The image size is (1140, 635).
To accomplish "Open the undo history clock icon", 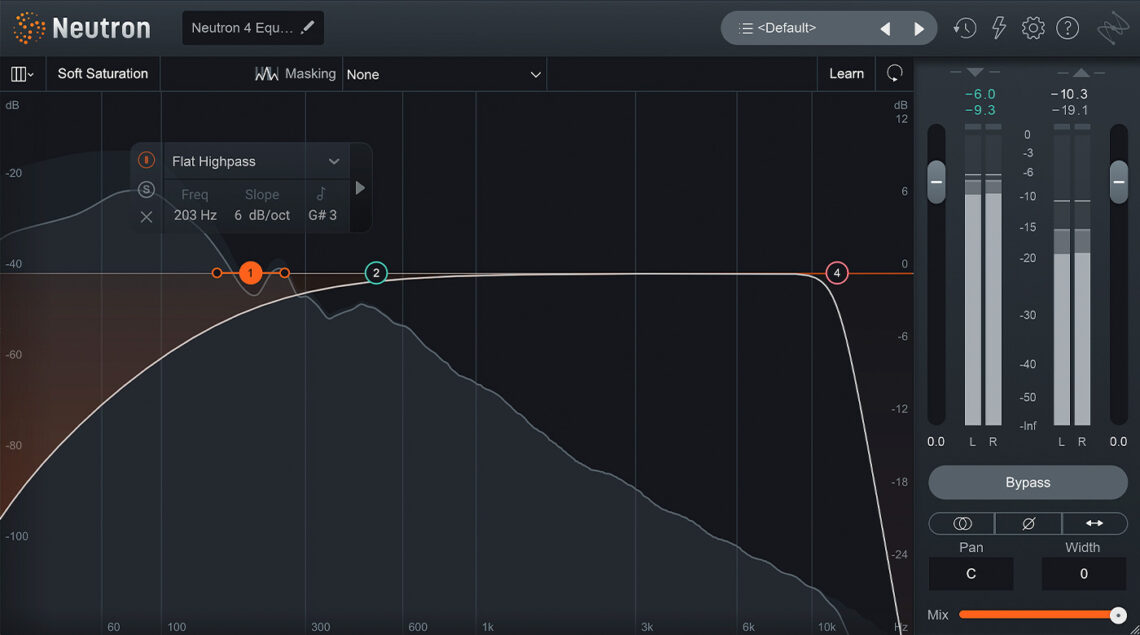I will point(964,28).
